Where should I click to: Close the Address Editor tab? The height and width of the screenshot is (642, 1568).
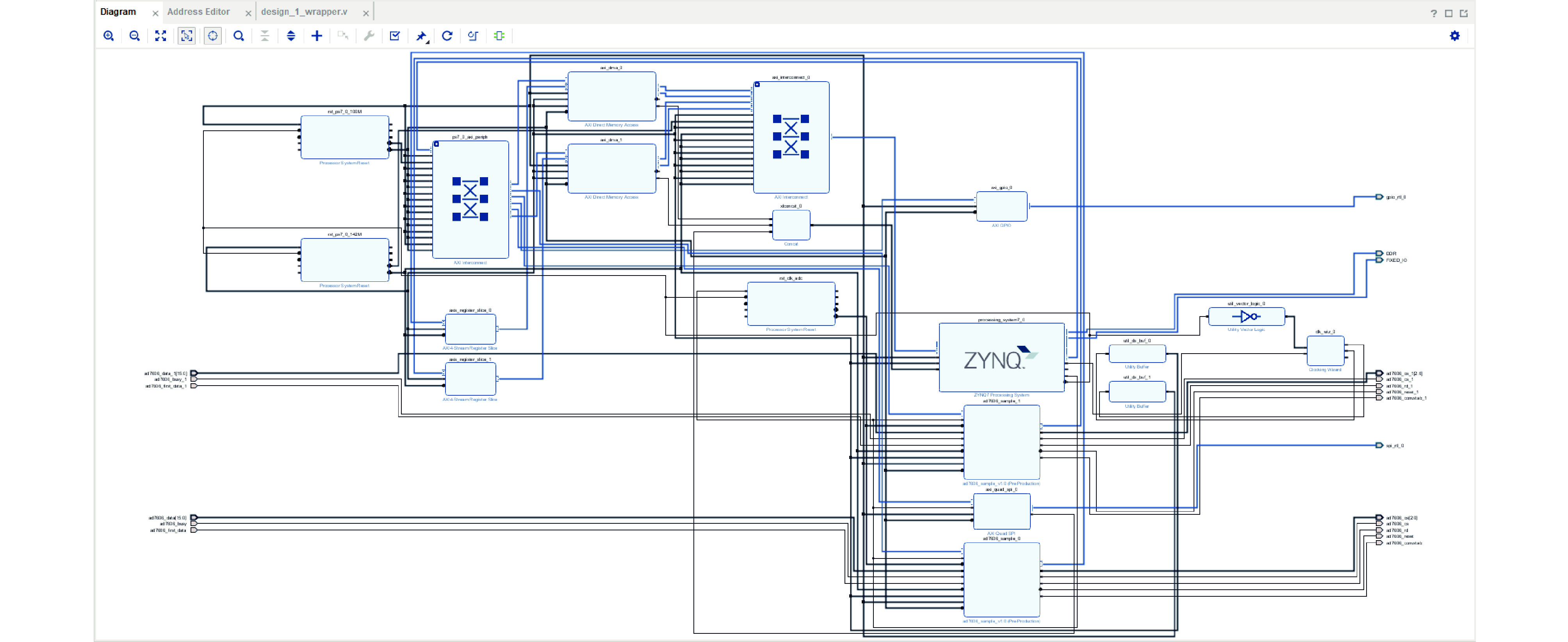pos(248,13)
